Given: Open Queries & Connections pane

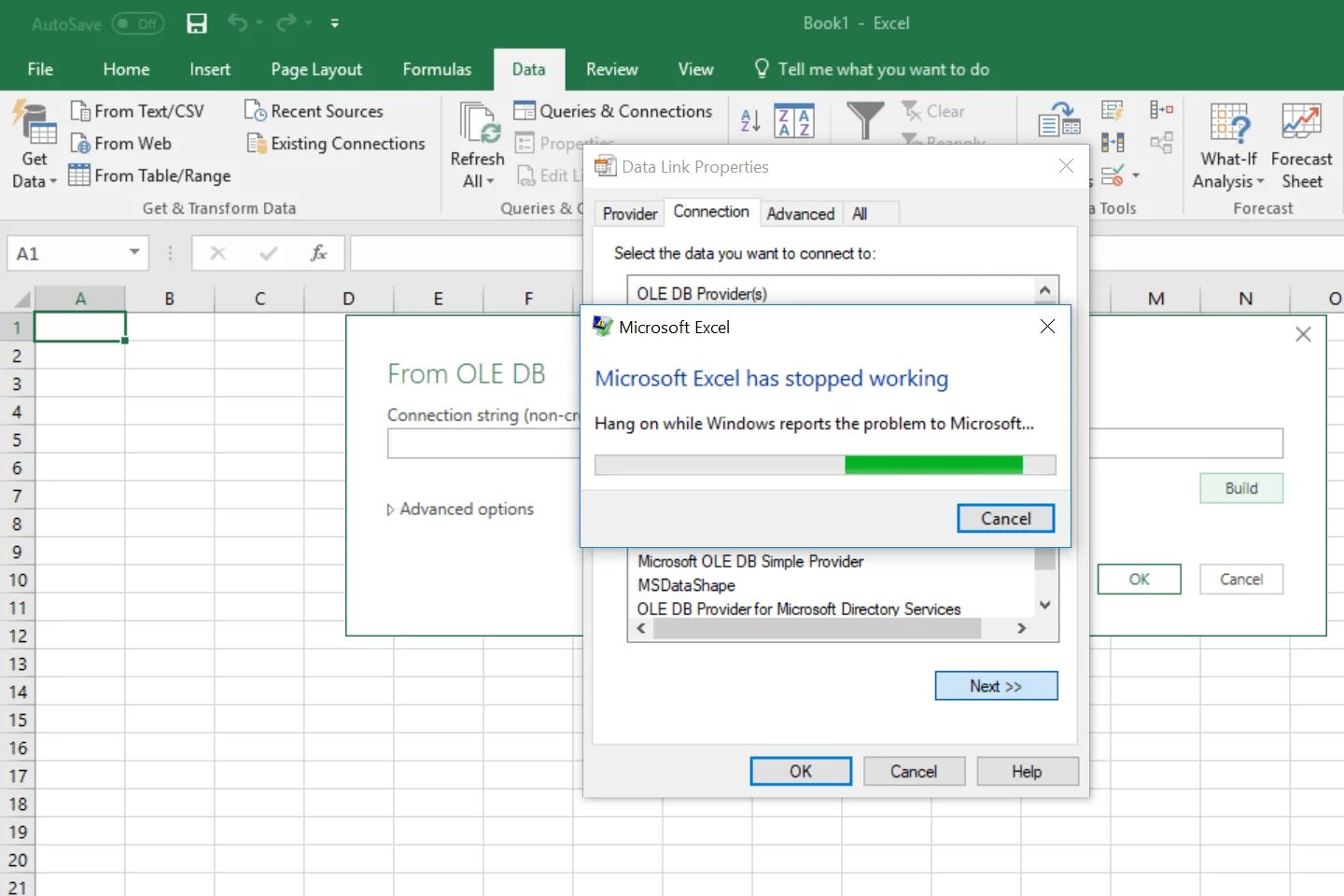Looking at the screenshot, I should pos(613,111).
